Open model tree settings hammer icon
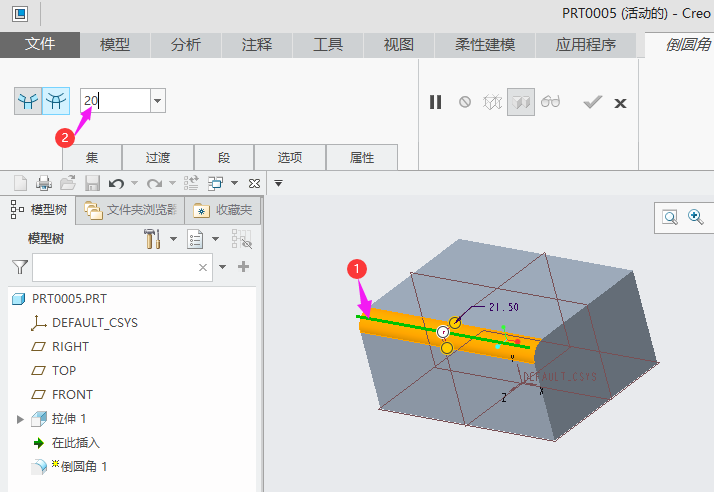The width and height of the screenshot is (714, 492). coord(152,239)
